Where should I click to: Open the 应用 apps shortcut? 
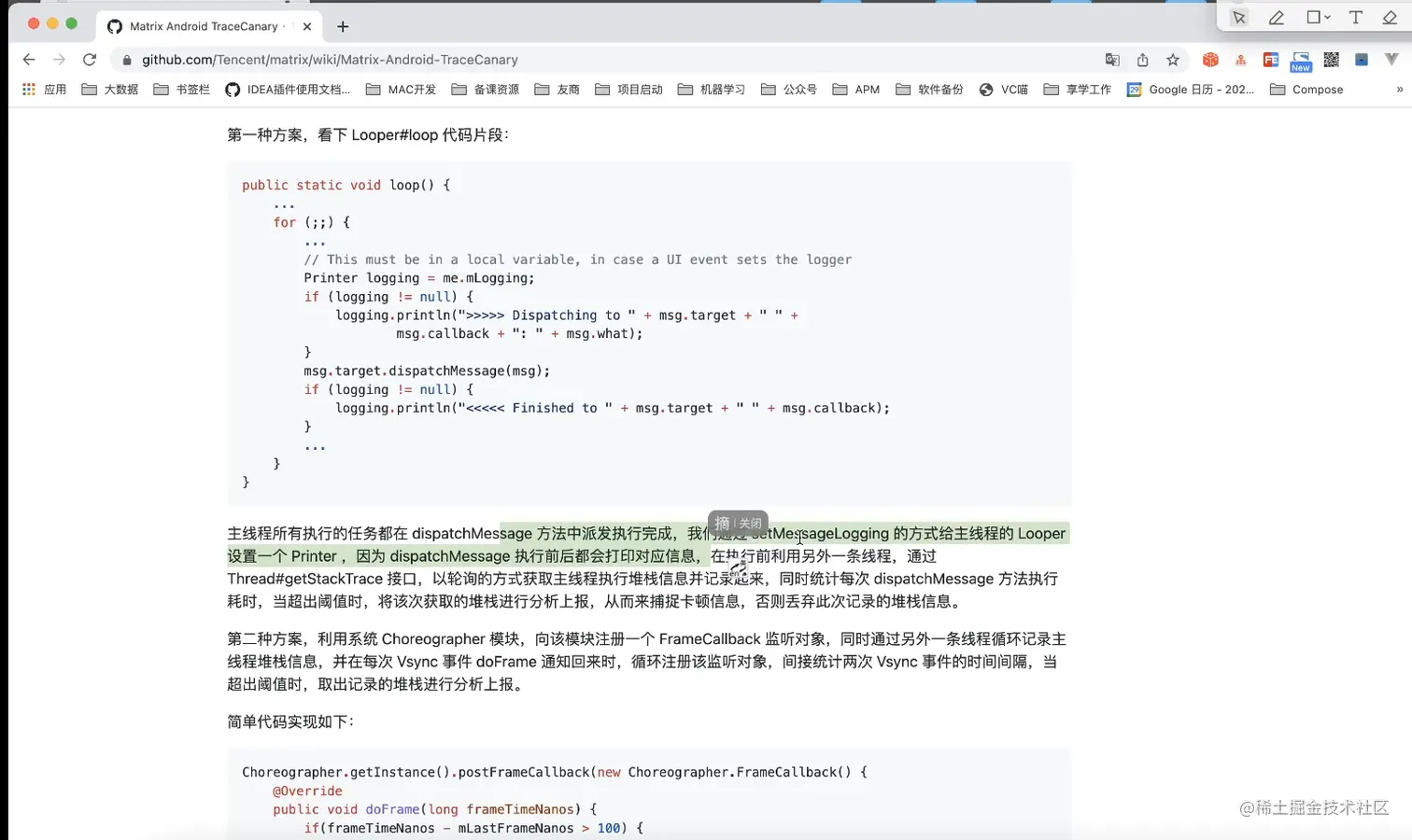tap(44, 90)
